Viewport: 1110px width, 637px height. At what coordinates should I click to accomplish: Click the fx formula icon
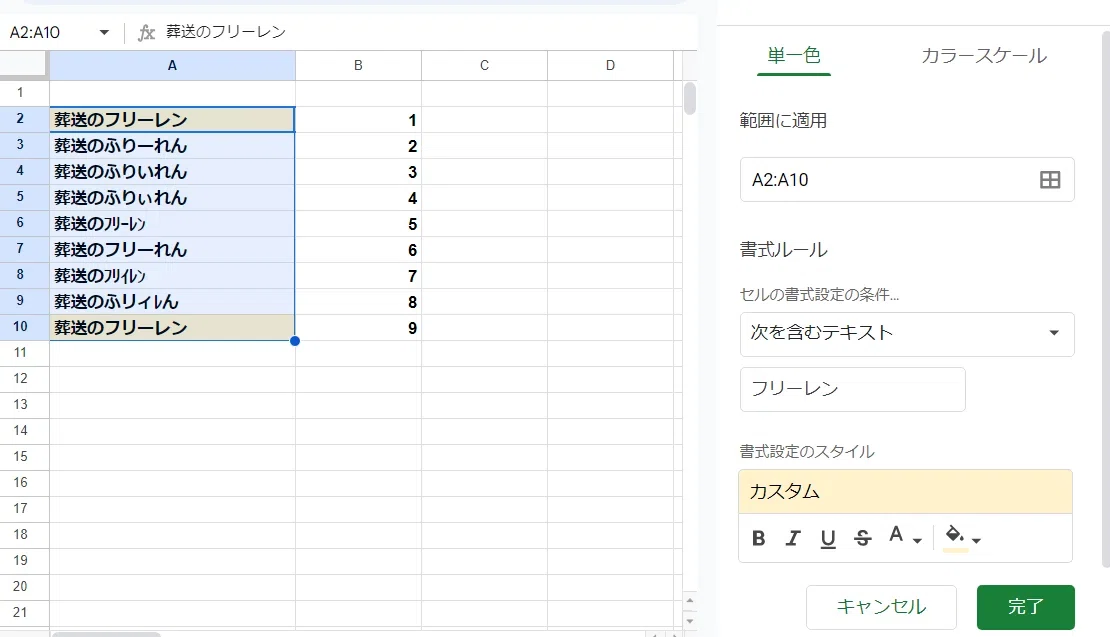click(x=147, y=33)
